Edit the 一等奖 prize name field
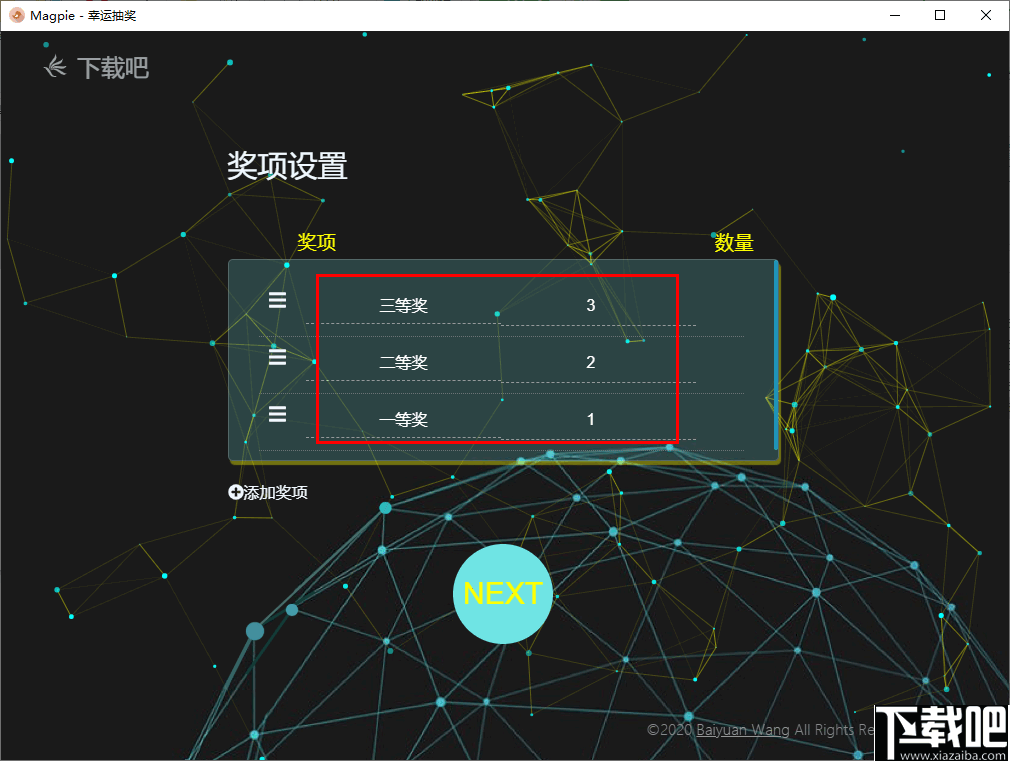1010x761 pixels. 403,420
